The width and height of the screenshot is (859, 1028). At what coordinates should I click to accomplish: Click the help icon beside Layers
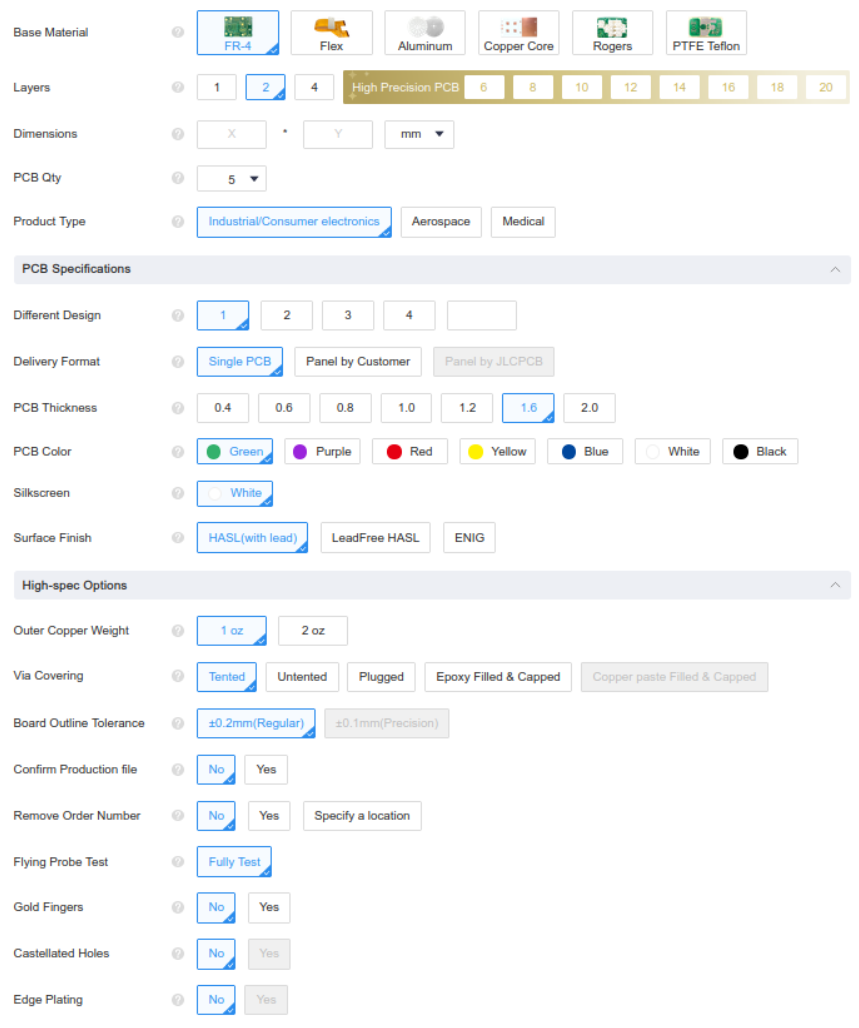click(x=178, y=87)
